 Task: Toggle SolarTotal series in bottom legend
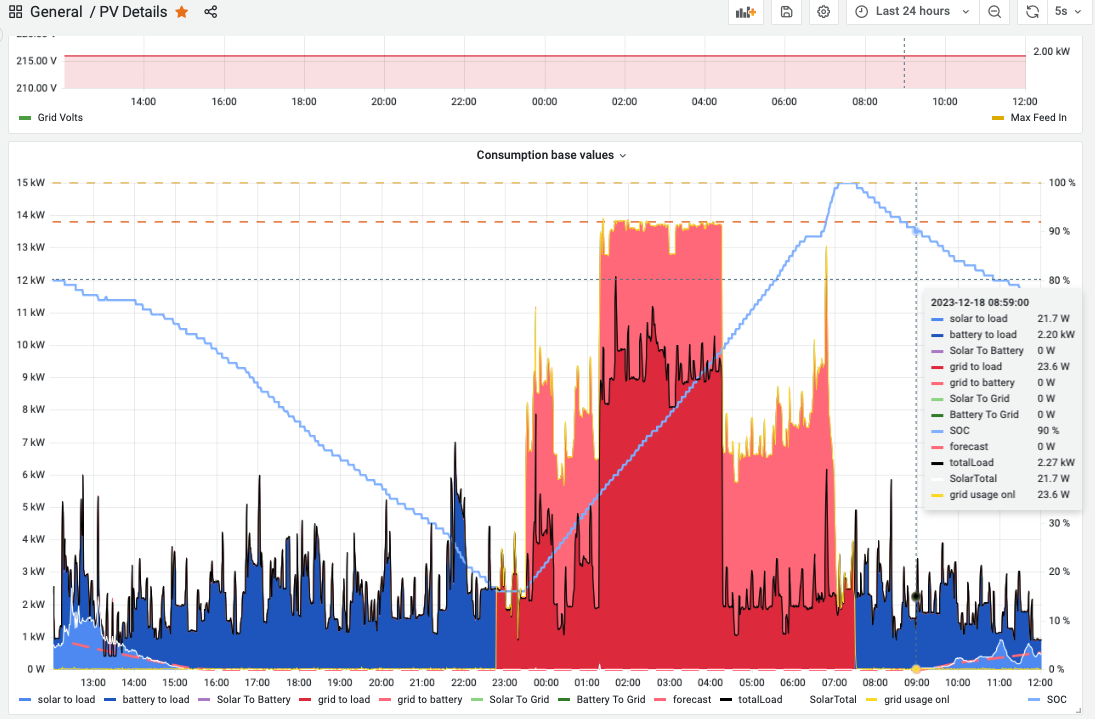(832, 699)
